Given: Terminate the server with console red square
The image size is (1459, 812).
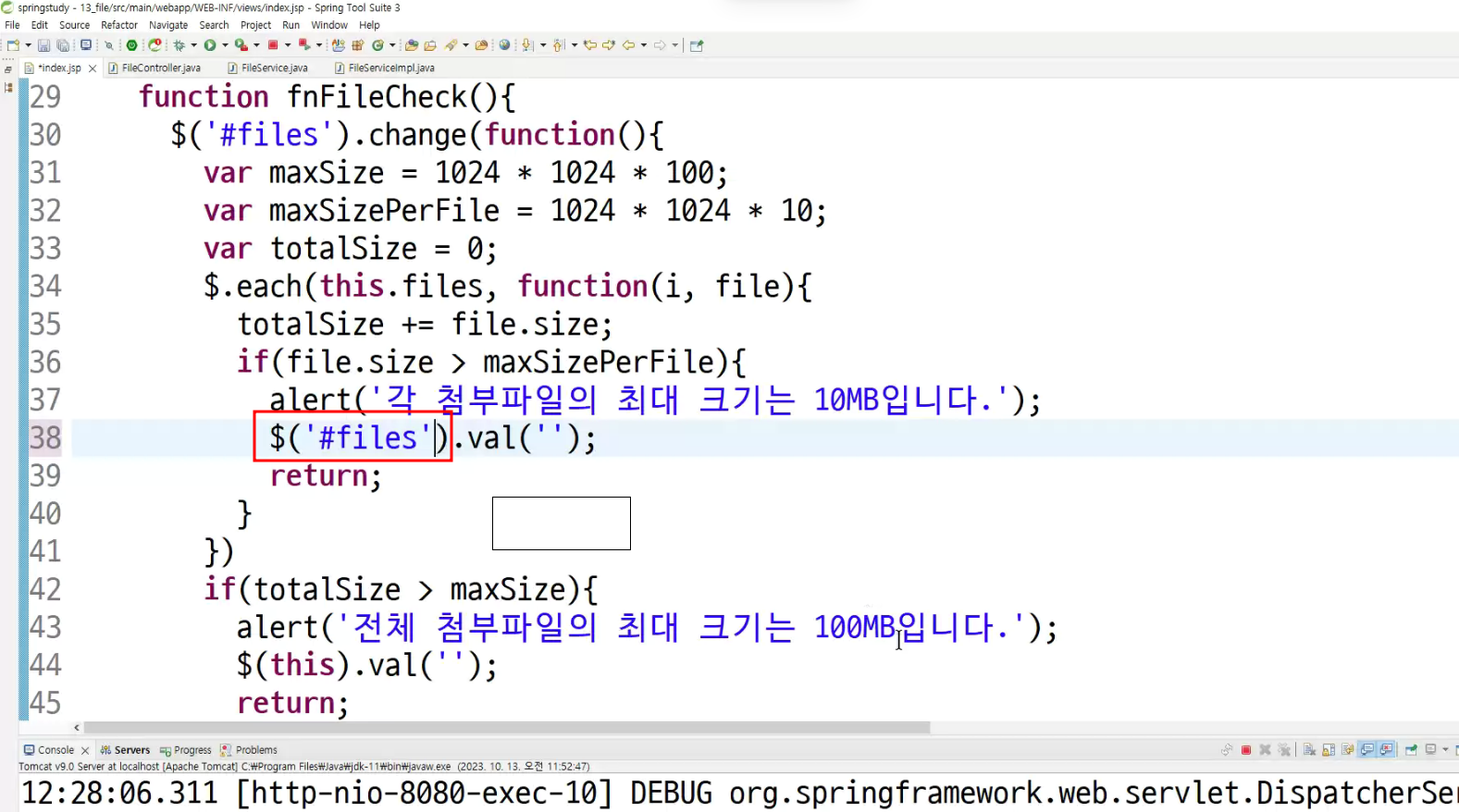Looking at the screenshot, I should 1246,750.
